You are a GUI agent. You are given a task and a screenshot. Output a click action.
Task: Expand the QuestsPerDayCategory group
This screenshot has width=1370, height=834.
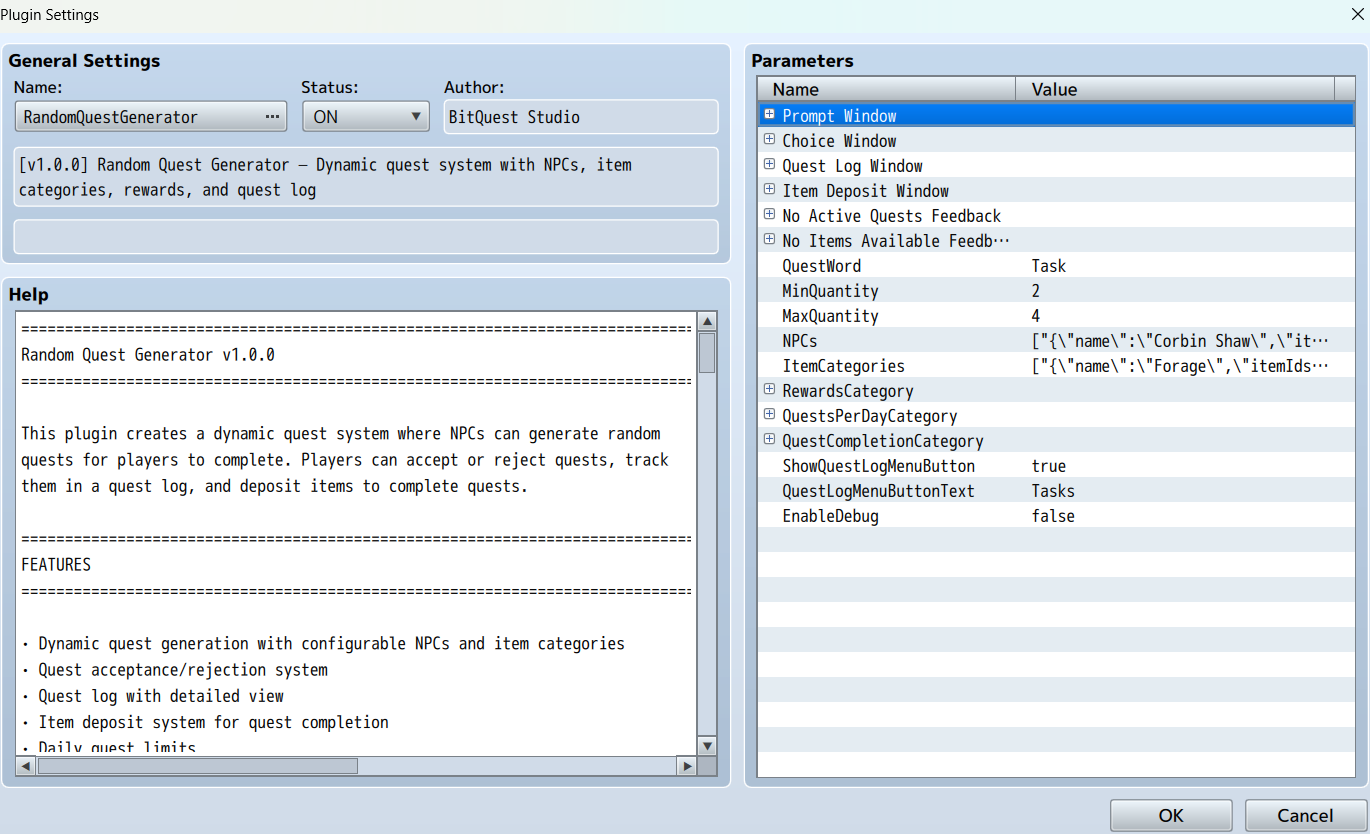coord(769,415)
